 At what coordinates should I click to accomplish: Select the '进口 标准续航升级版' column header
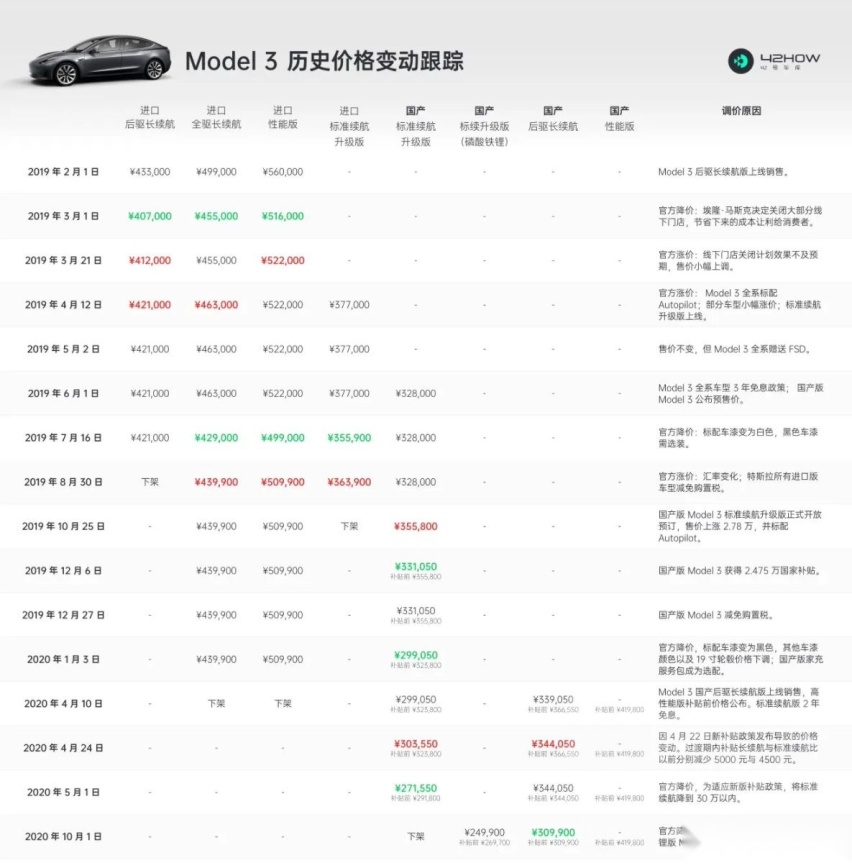coord(349,126)
